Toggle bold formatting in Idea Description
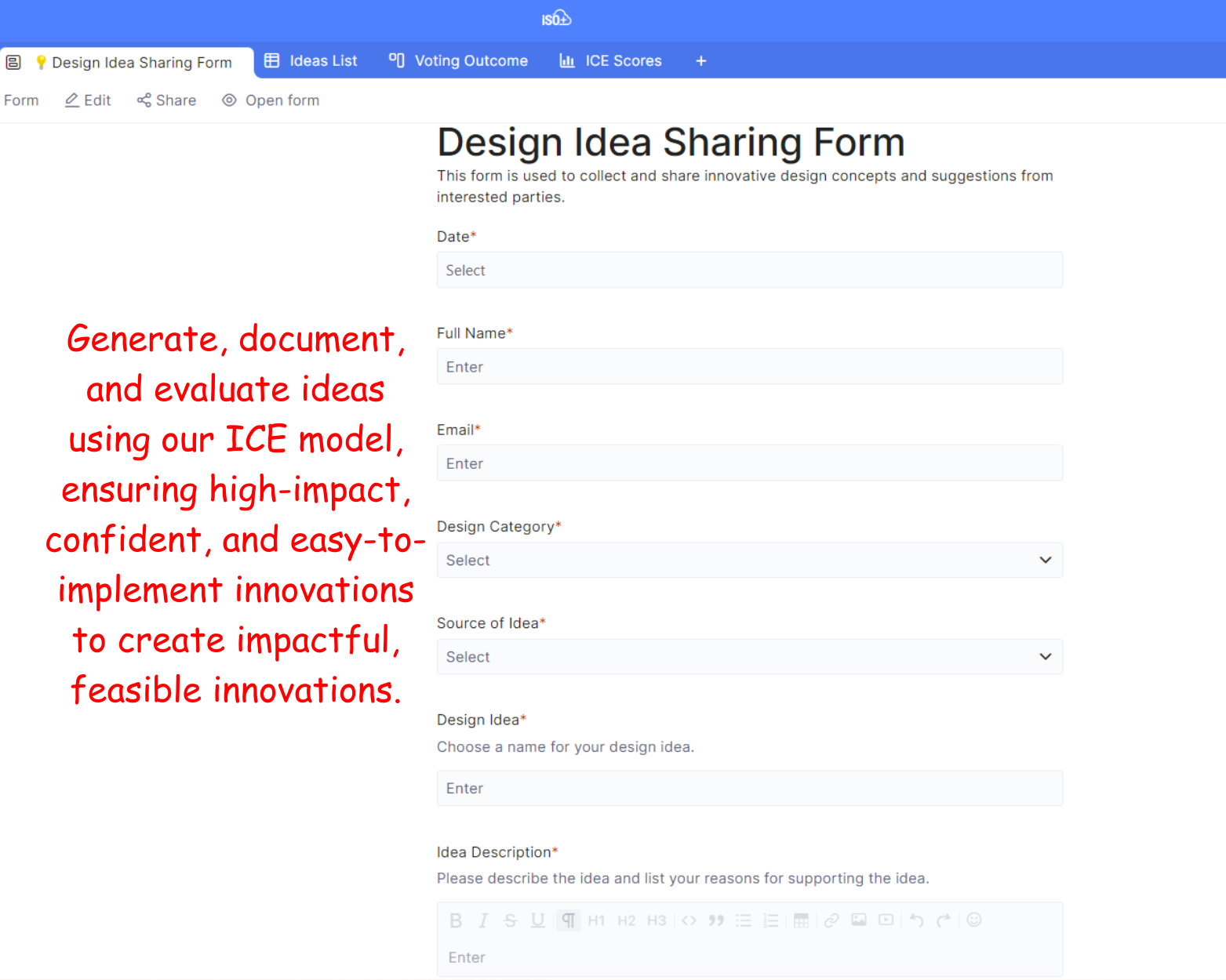Viewport: 1226px width, 980px height. click(456, 920)
